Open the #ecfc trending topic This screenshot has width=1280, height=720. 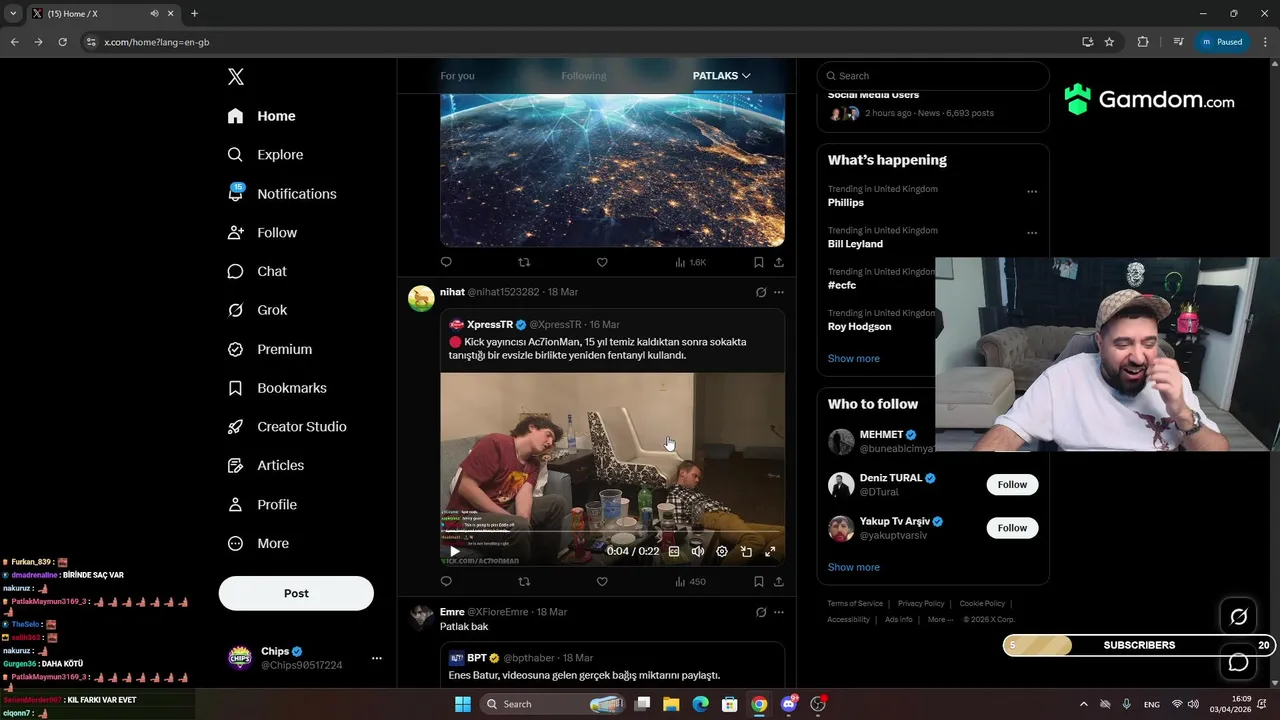[x=842, y=285]
